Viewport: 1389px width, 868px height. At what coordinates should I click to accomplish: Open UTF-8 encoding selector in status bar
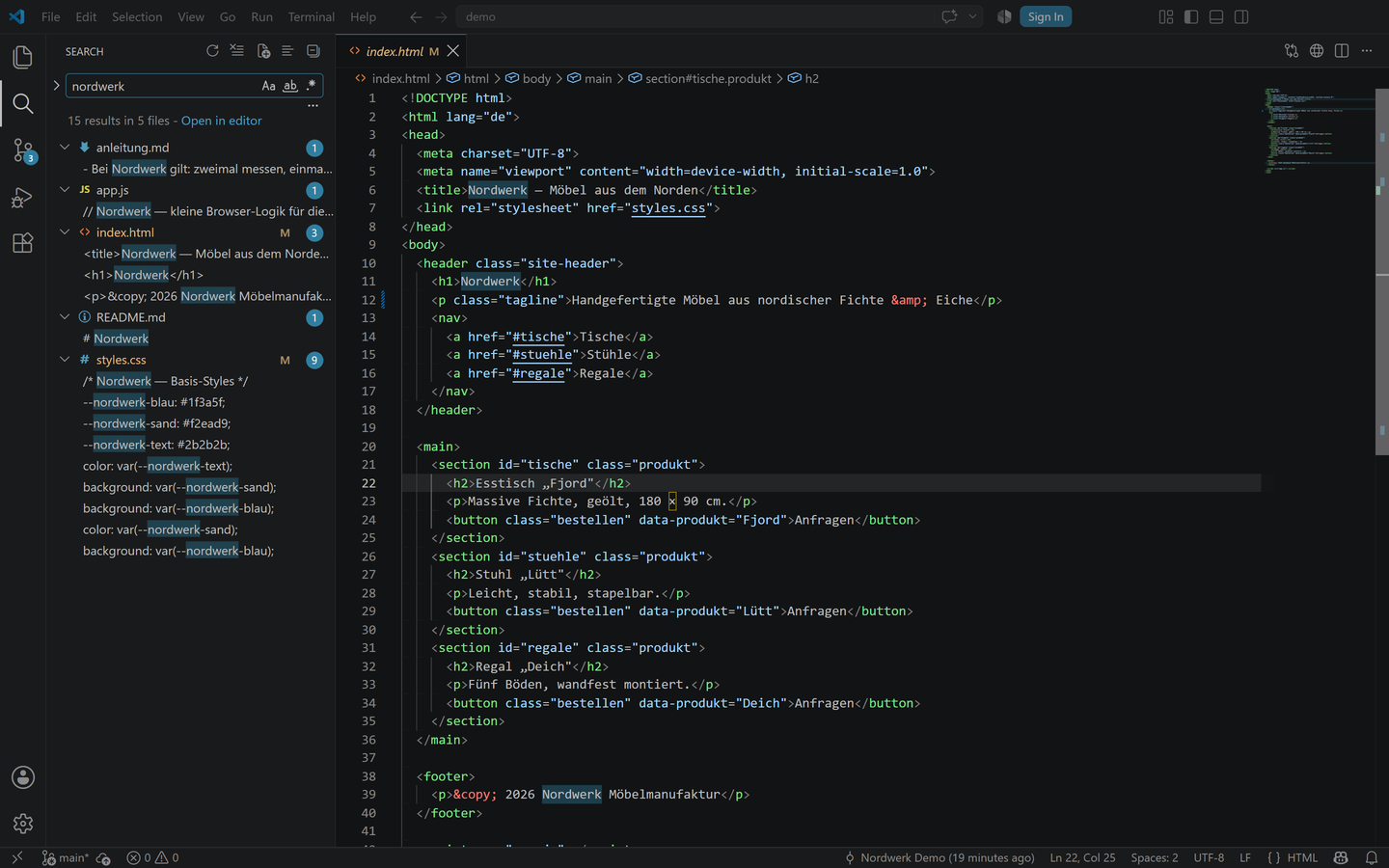(1209, 857)
